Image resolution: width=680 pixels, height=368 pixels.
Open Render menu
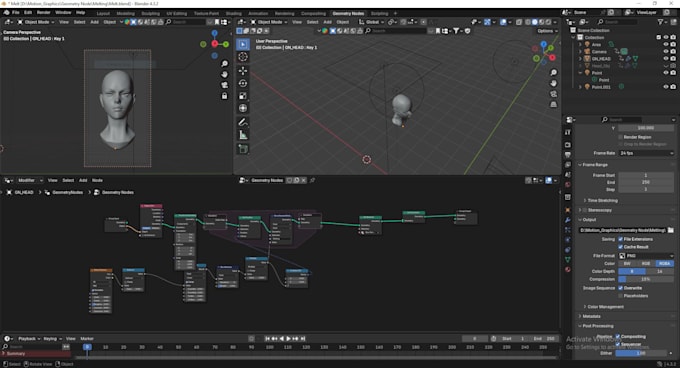tap(43, 13)
